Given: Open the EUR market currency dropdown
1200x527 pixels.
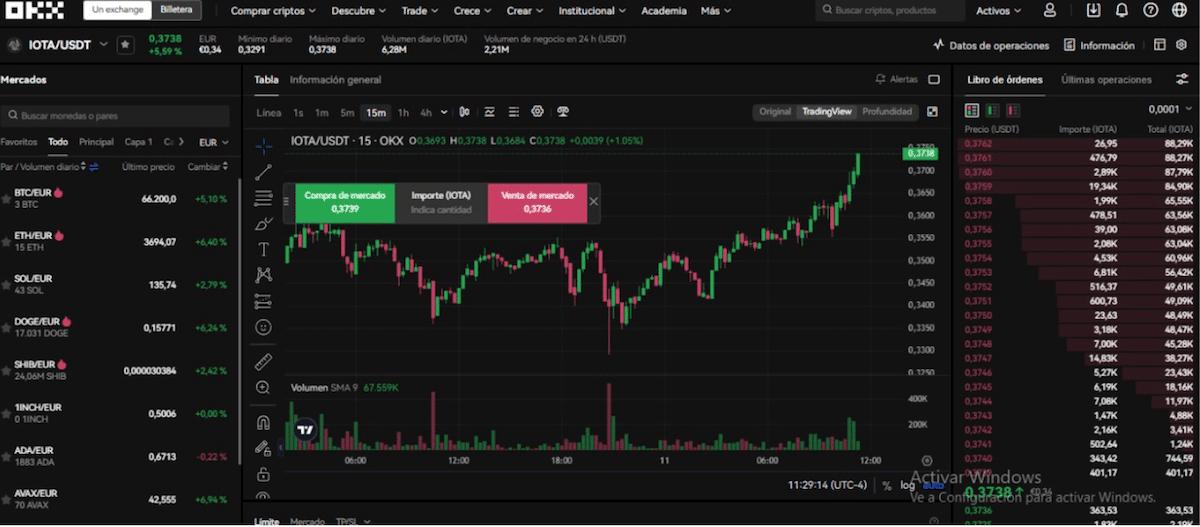Looking at the screenshot, I should click(214, 143).
